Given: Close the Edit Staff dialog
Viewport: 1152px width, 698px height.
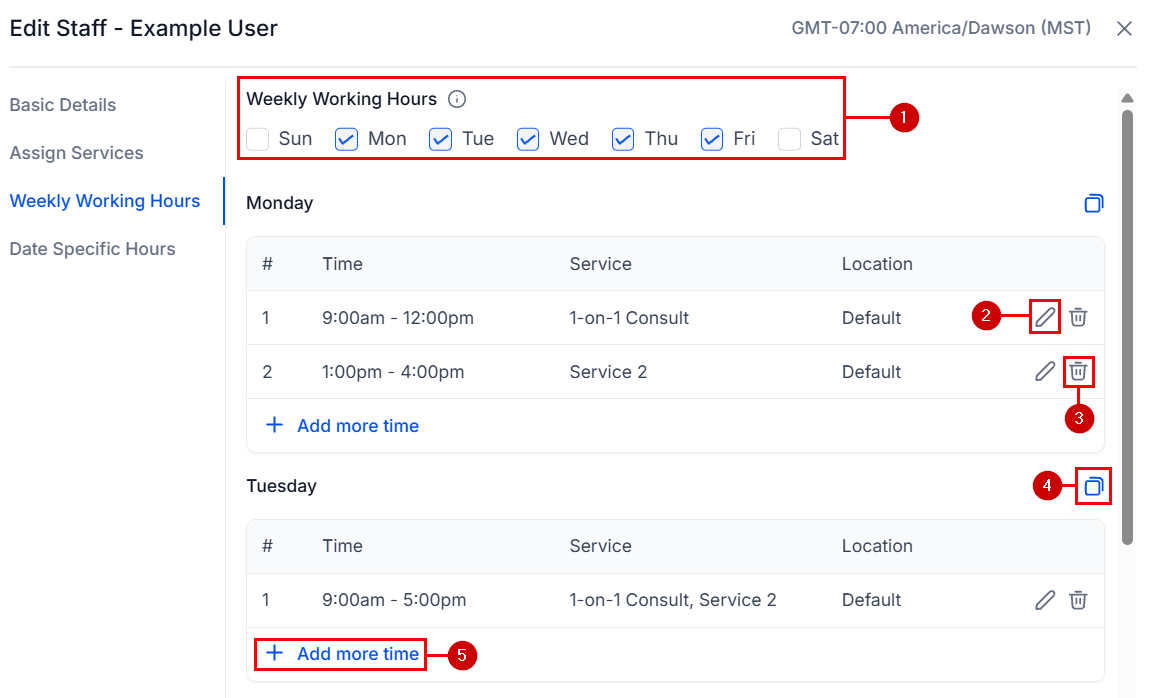Looking at the screenshot, I should 1124,28.
